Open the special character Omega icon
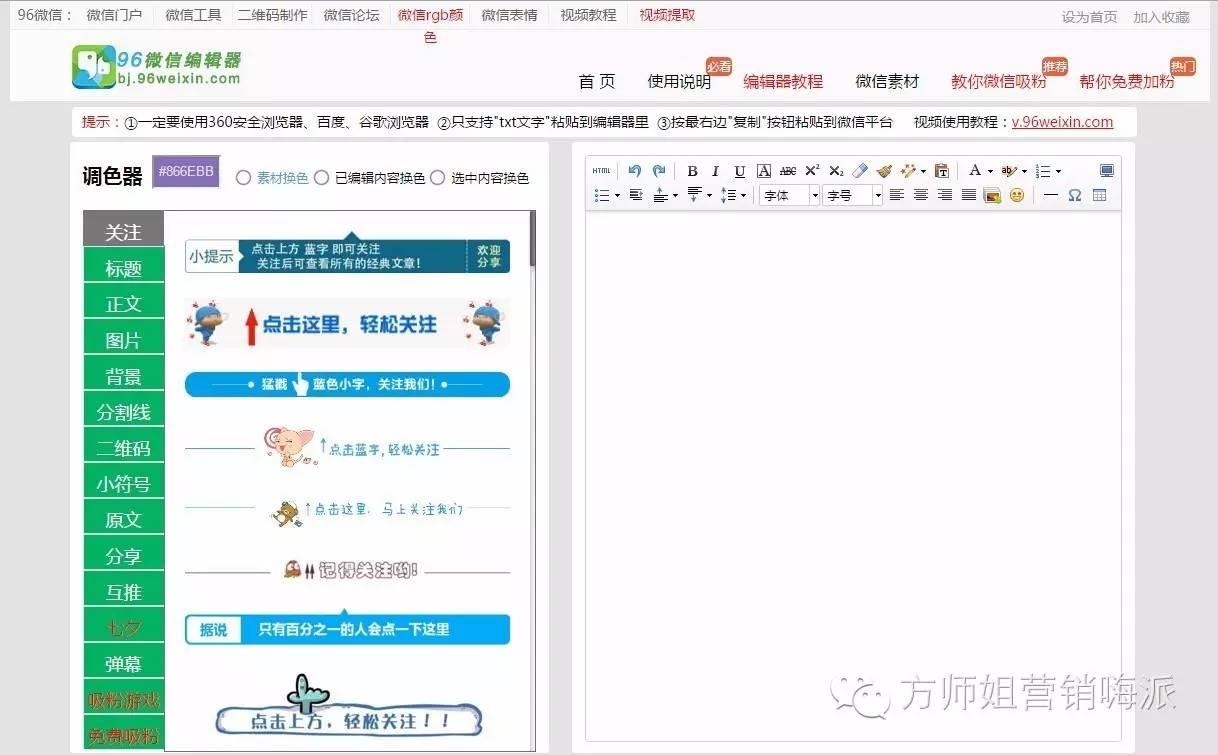1218x755 pixels. [1075, 195]
